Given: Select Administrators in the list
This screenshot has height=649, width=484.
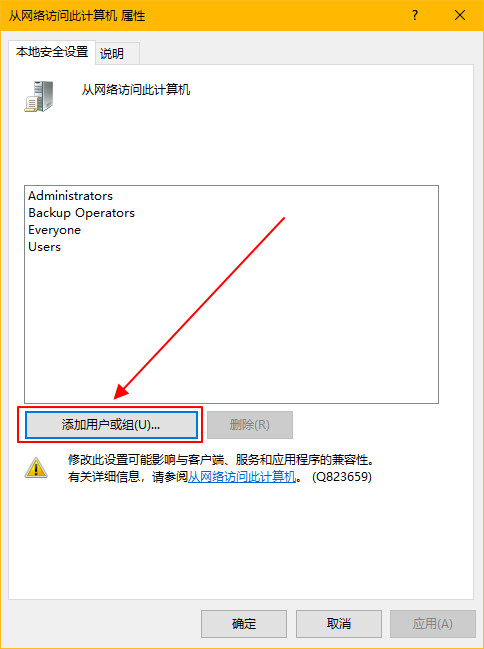Looking at the screenshot, I should point(70,195).
